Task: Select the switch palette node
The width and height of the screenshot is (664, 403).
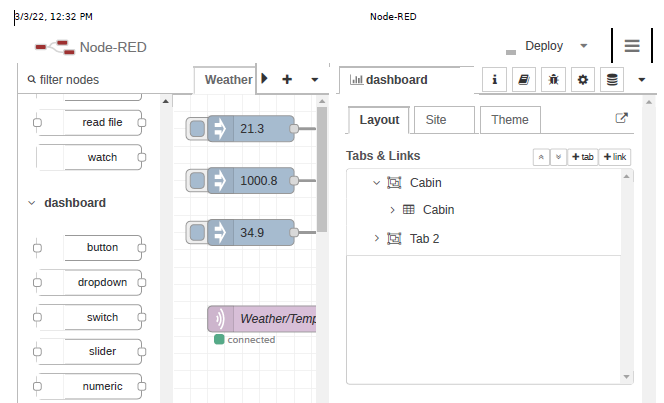Action: (x=89, y=317)
